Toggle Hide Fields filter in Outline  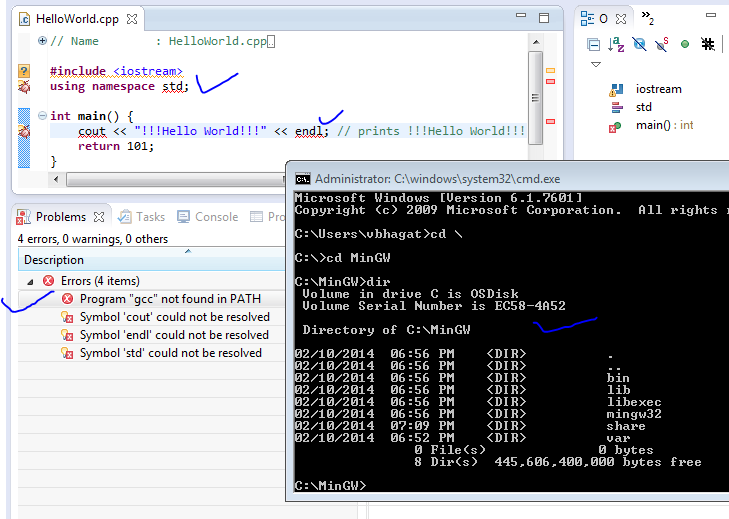tap(639, 44)
